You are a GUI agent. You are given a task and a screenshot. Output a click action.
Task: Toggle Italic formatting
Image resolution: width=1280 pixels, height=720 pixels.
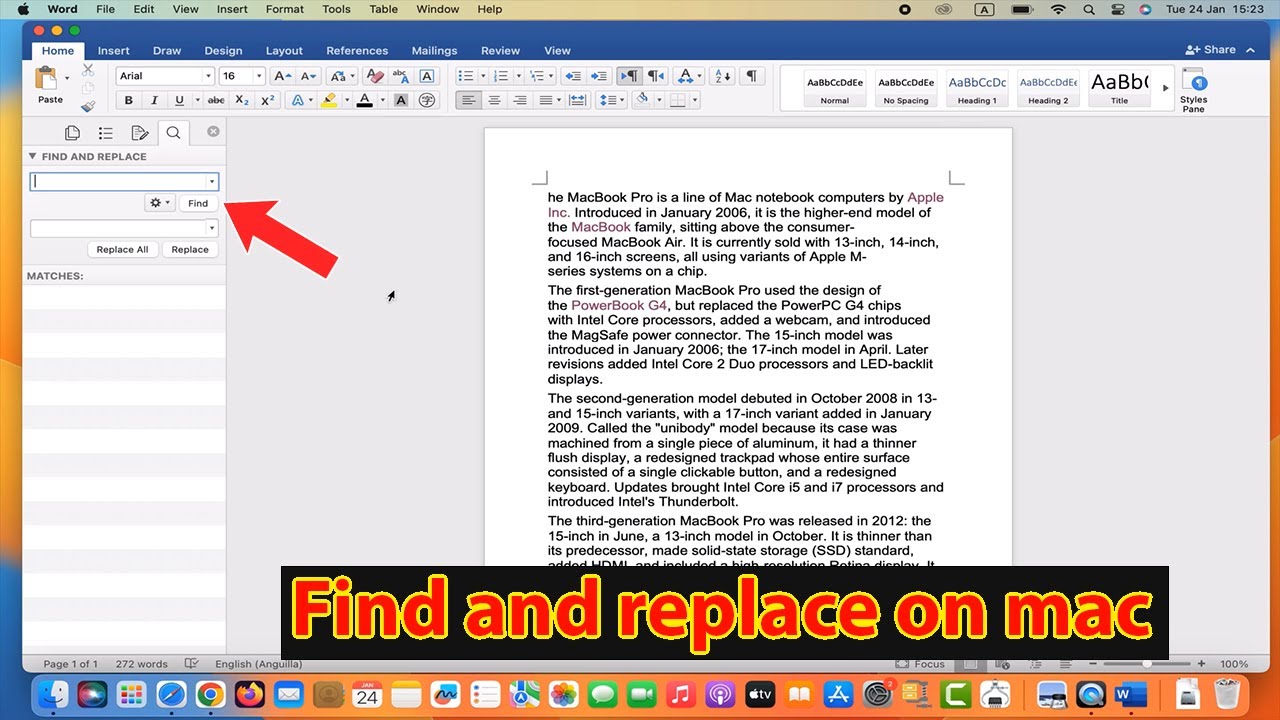pyautogui.click(x=154, y=100)
